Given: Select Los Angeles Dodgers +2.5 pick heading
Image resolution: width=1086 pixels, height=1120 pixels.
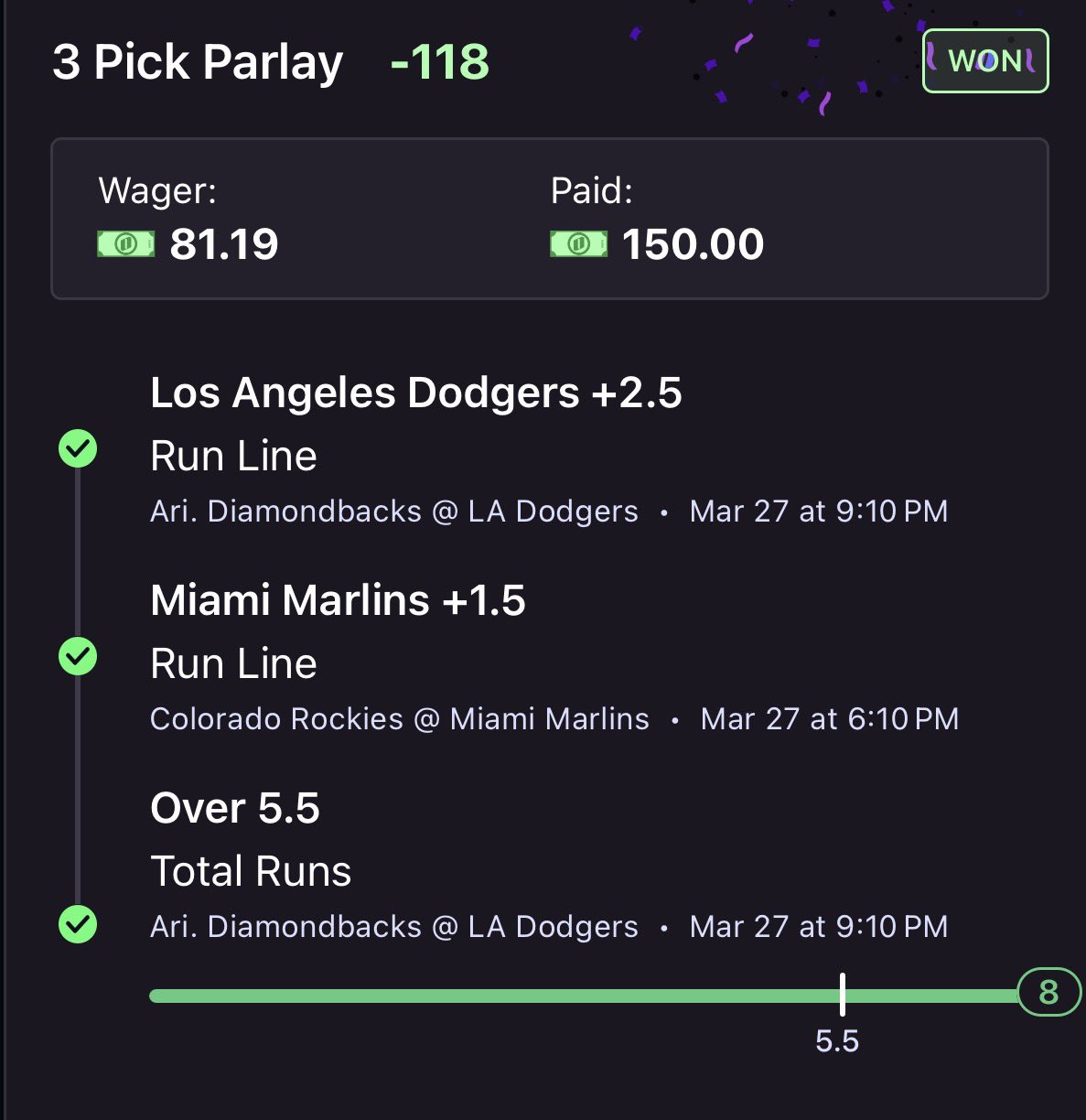Looking at the screenshot, I should (415, 393).
